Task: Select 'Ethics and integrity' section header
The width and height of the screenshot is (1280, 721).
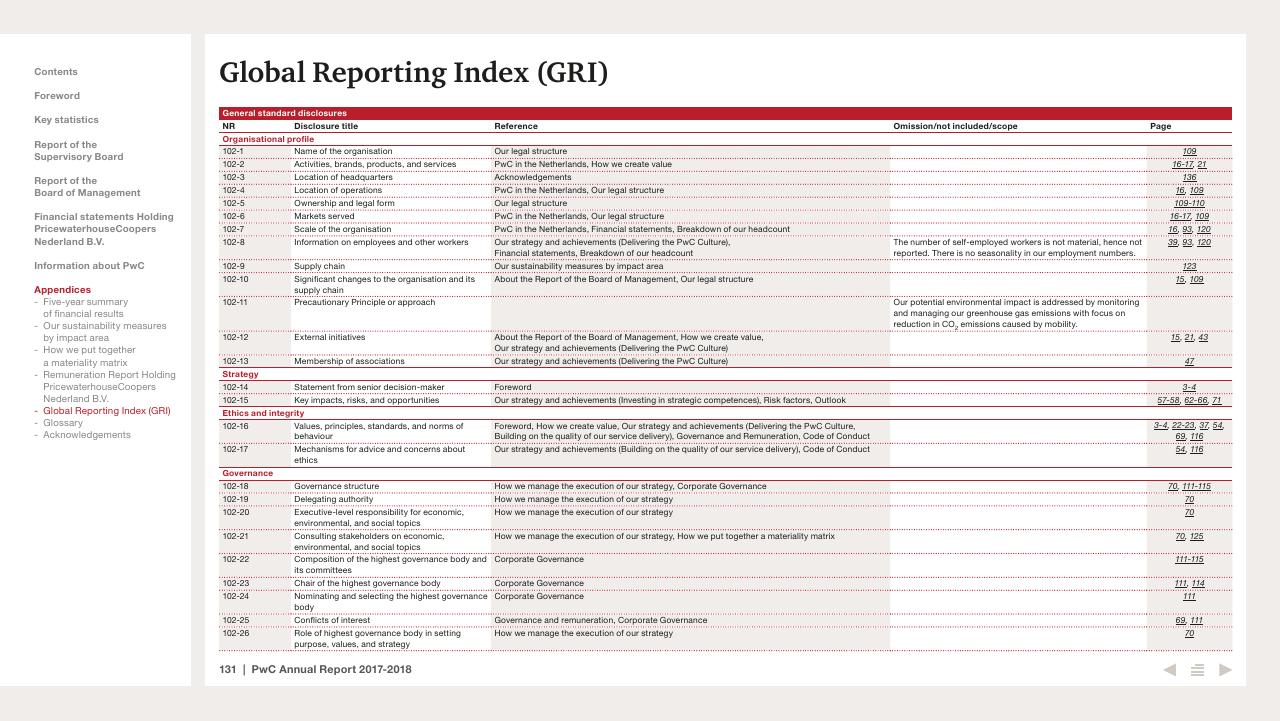Action: pos(263,414)
